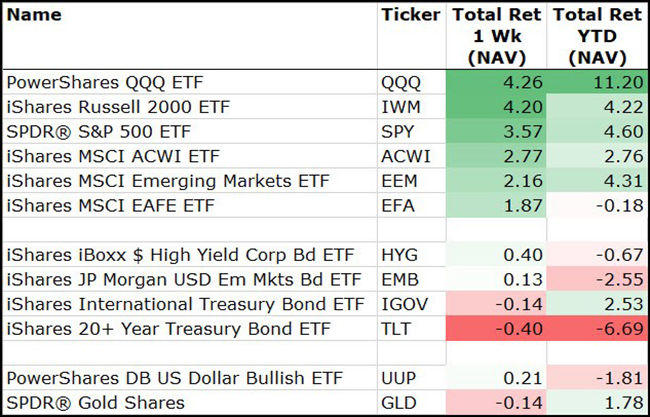650x417 pixels.
Task: Click the ACWI ticker cell
Action: [x=404, y=156]
